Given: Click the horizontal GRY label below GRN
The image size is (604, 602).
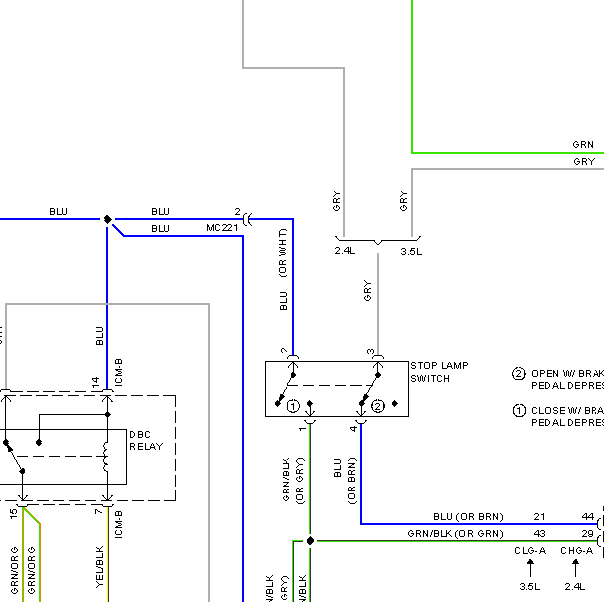Looking at the screenshot, I should pyautogui.click(x=584, y=162).
